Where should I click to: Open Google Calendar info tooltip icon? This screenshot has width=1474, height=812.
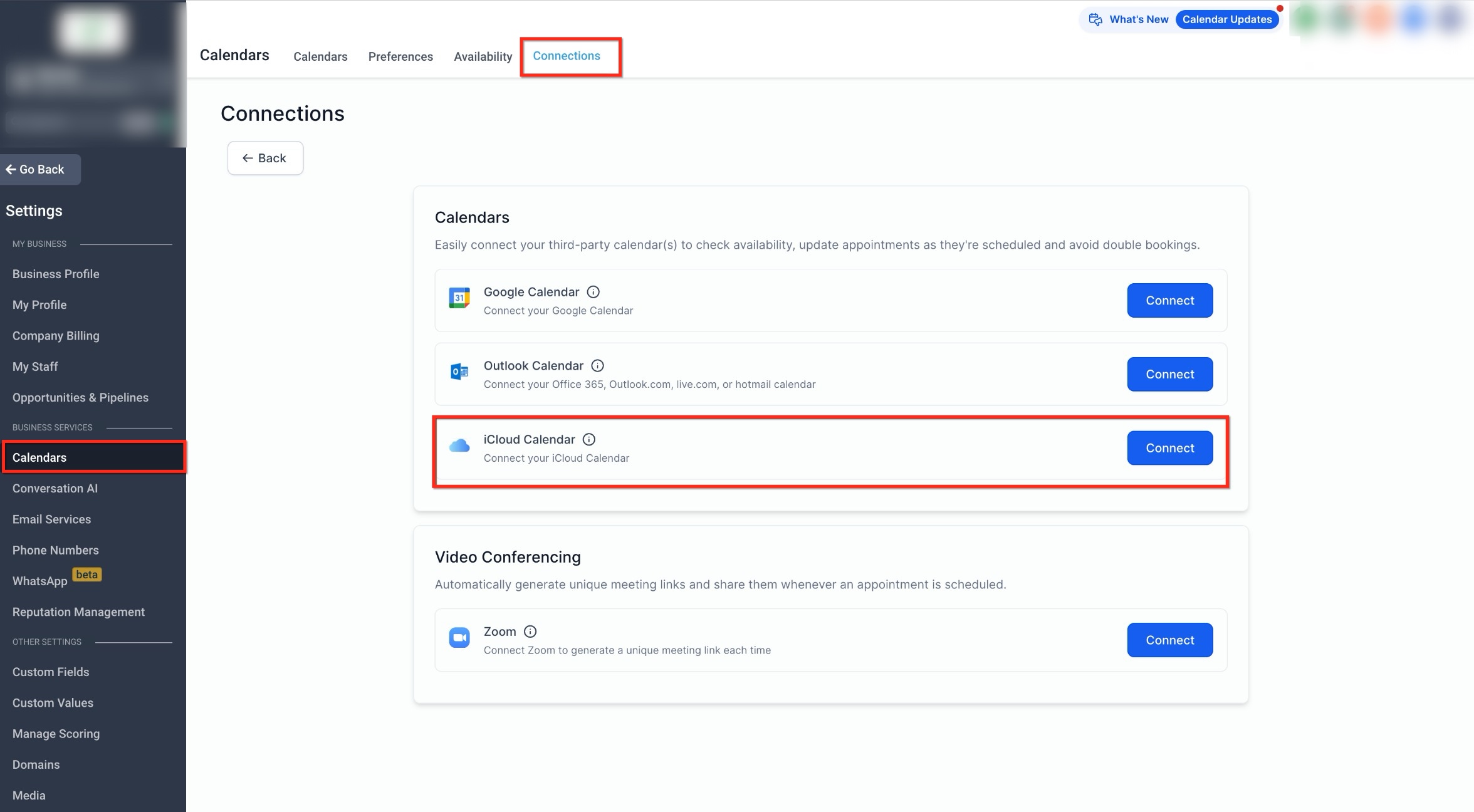pyautogui.click(x=593, y=292)
